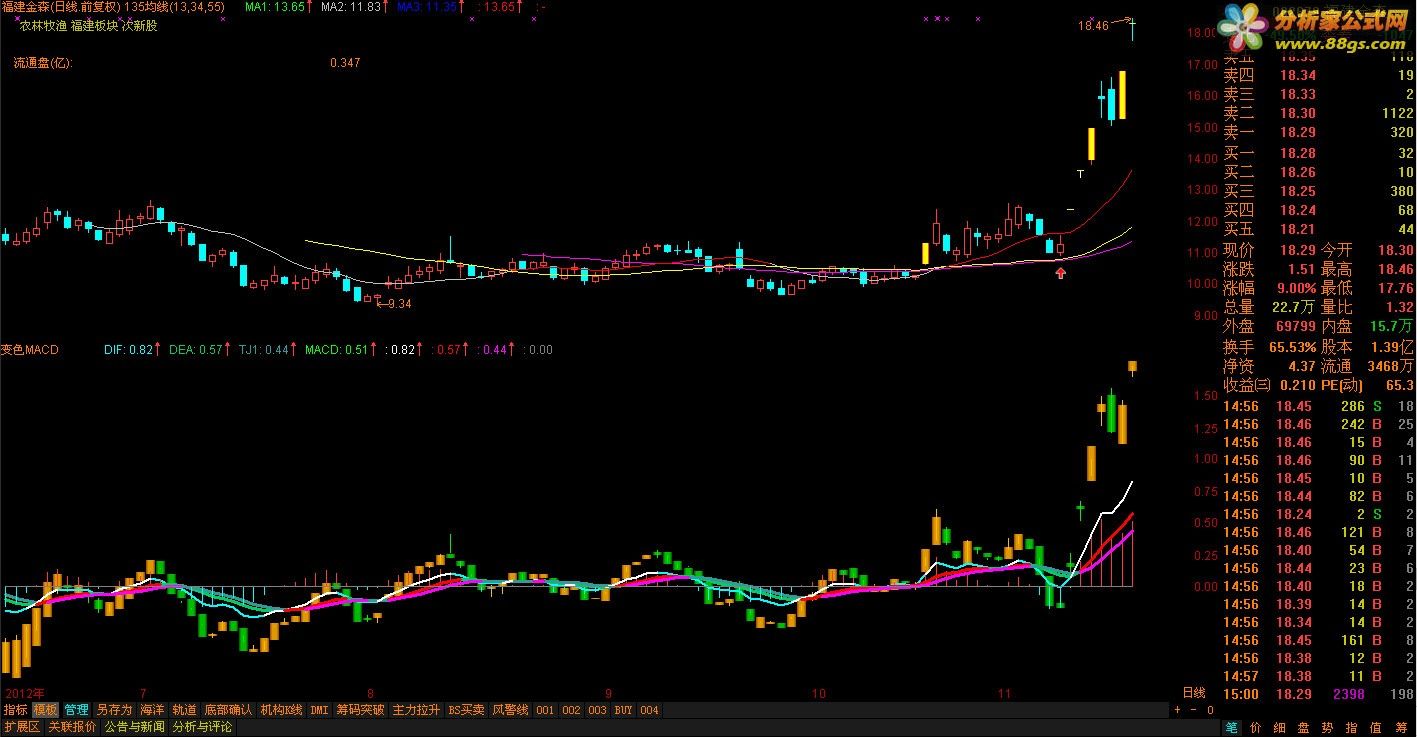
Task: Click the TJ1: 0.44 value
Action: (266, 350)
